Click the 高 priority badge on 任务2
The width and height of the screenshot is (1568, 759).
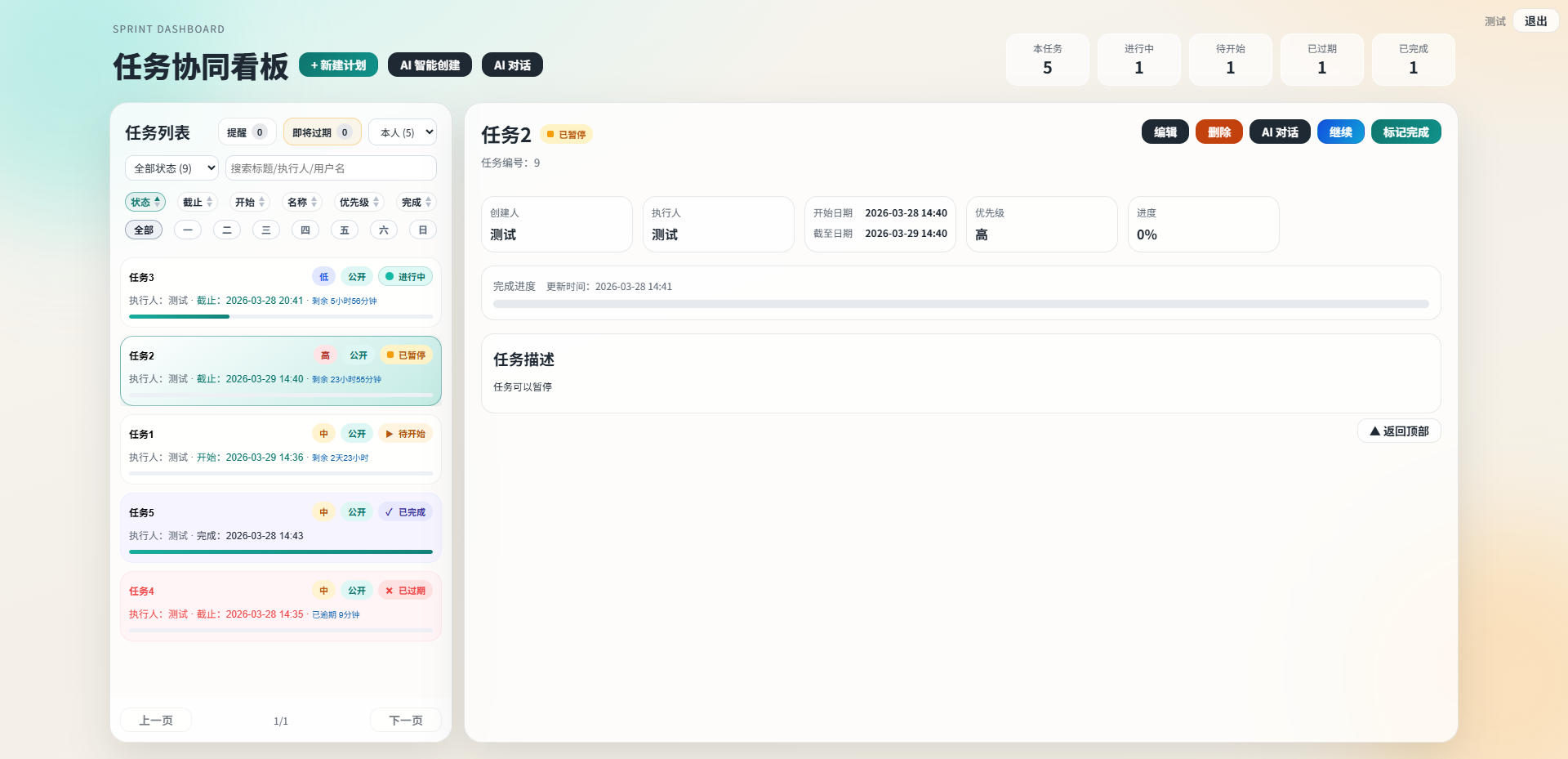point(325,355)
